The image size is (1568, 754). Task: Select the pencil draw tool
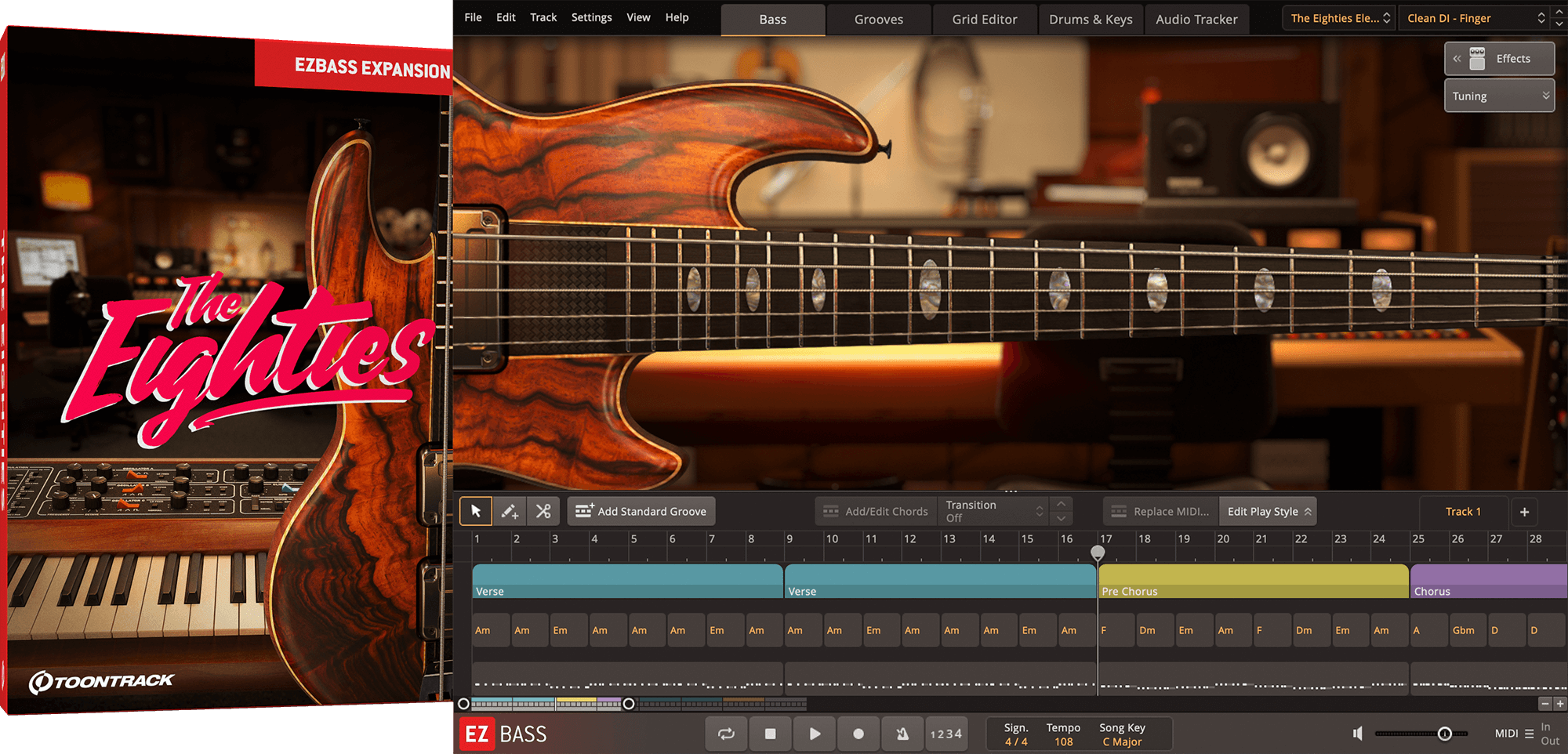[x=510, y=512]
